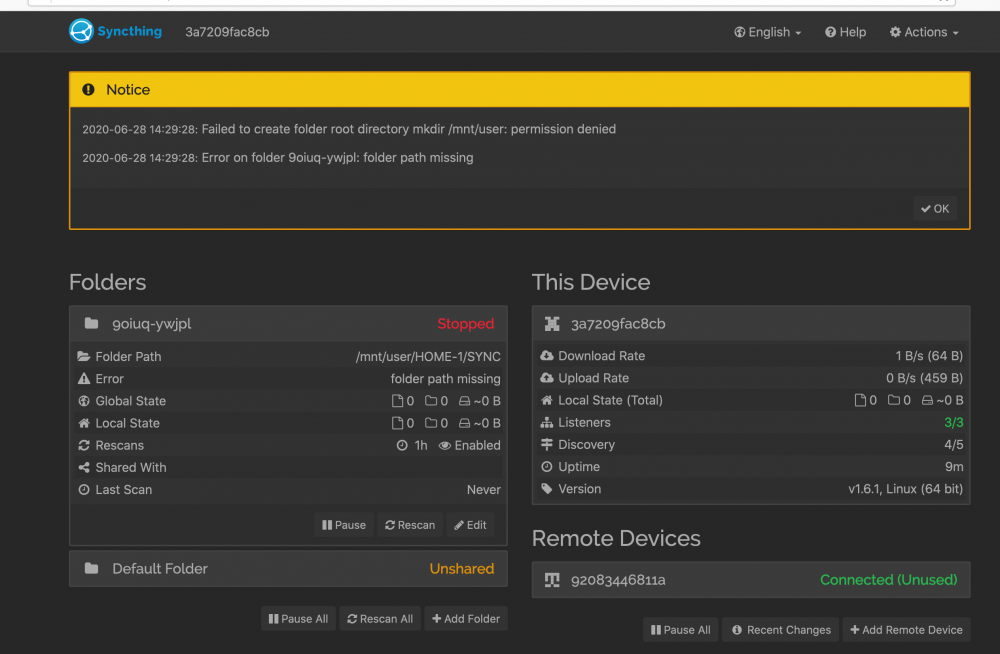The width and height of the screenshot is (1000, 654).
Task: Click Pause All under Remote Devices
Action: tap(680, 630)
